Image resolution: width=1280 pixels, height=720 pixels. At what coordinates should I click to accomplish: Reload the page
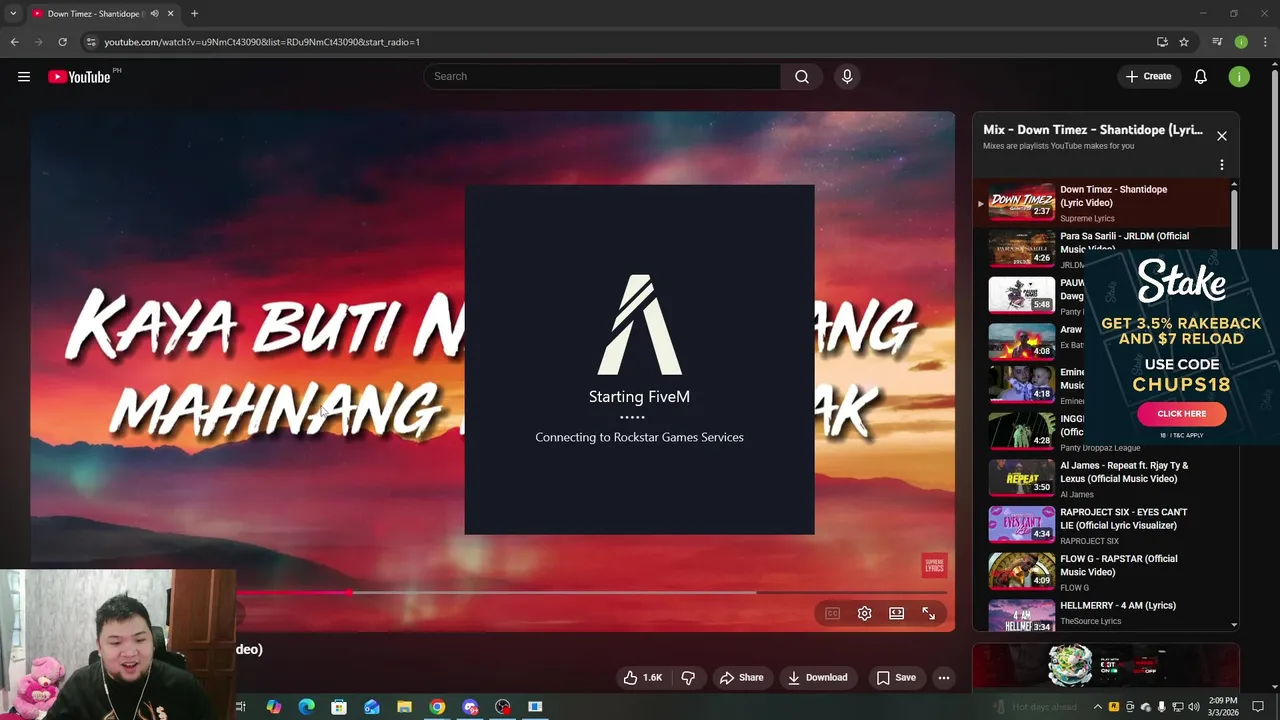62,42
